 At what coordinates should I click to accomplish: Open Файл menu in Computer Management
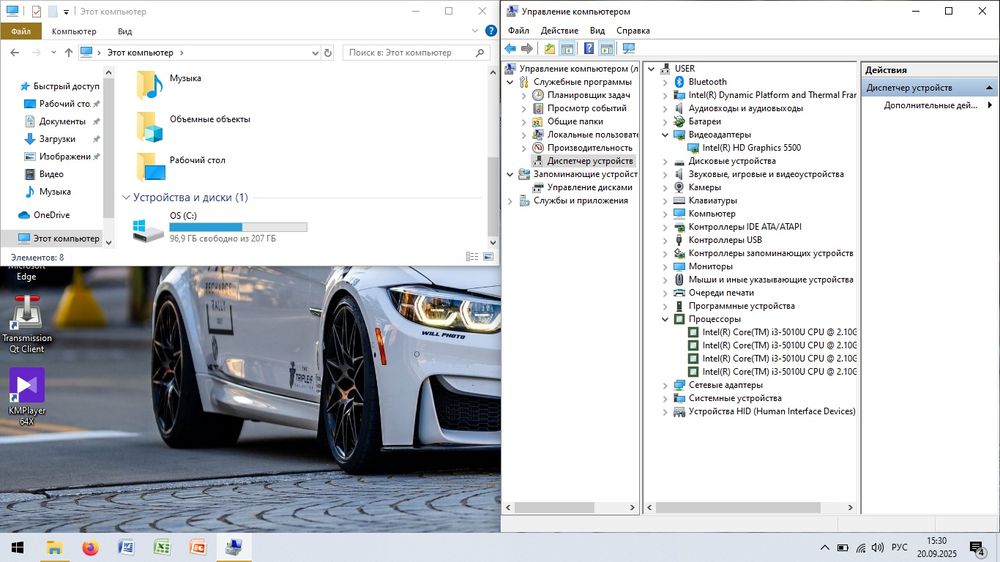click(518, 31)
